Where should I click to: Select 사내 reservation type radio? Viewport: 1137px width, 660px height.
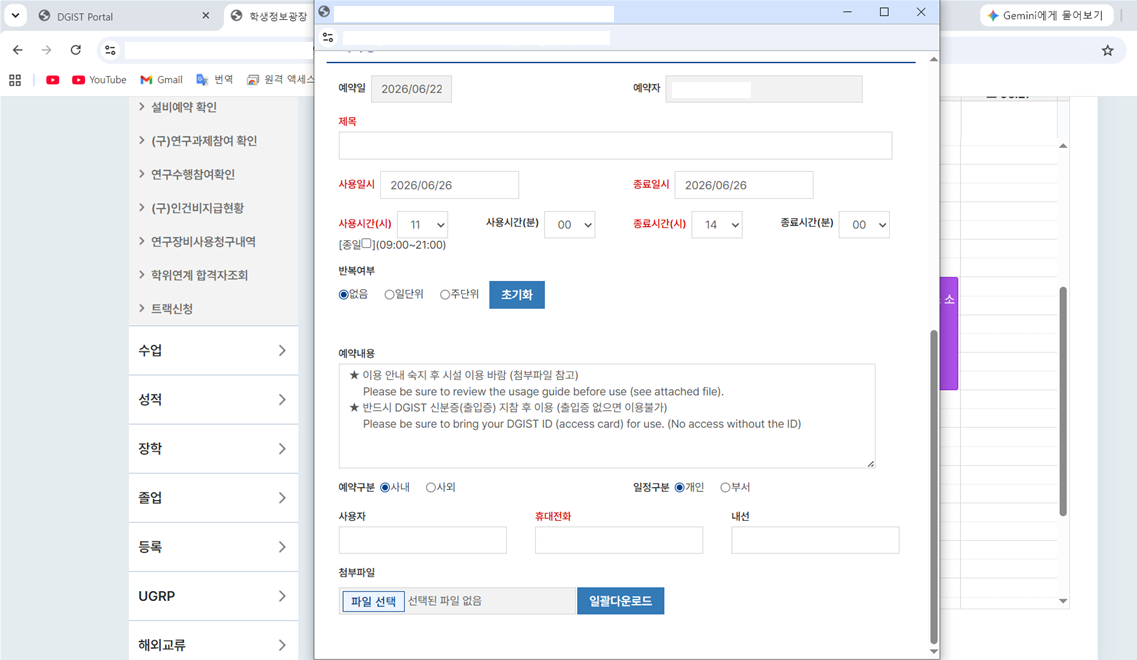click(x=385, y=487)
